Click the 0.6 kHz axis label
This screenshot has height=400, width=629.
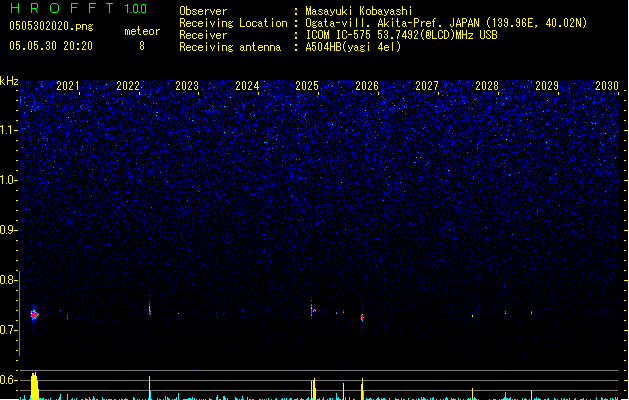[8, 380]
